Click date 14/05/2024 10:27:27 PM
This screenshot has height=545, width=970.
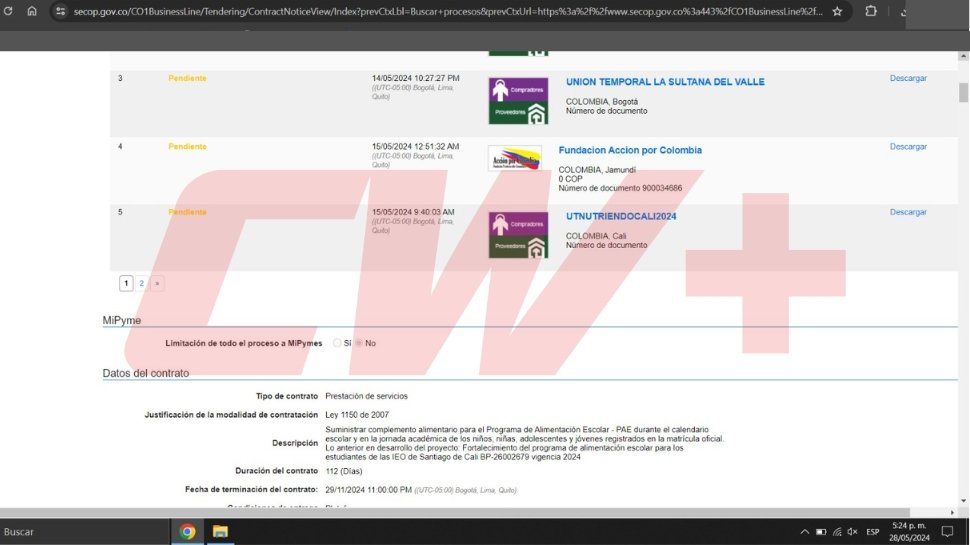(x=415, y=78)
